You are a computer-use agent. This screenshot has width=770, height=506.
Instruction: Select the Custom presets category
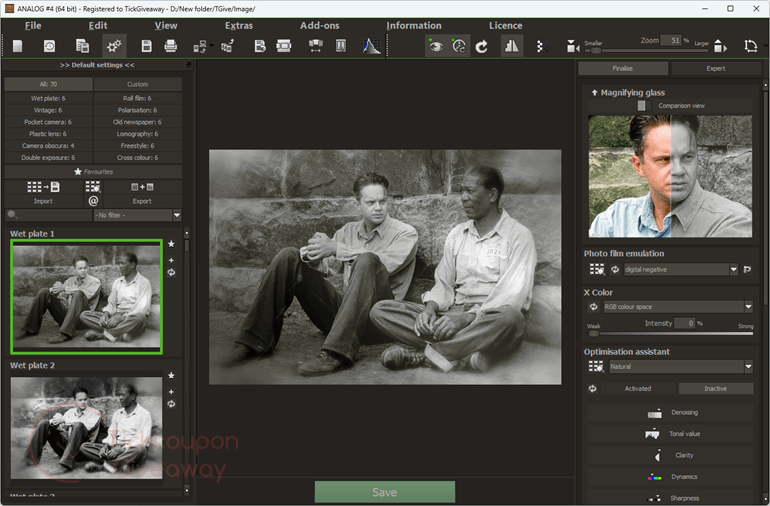click(138, 84)
